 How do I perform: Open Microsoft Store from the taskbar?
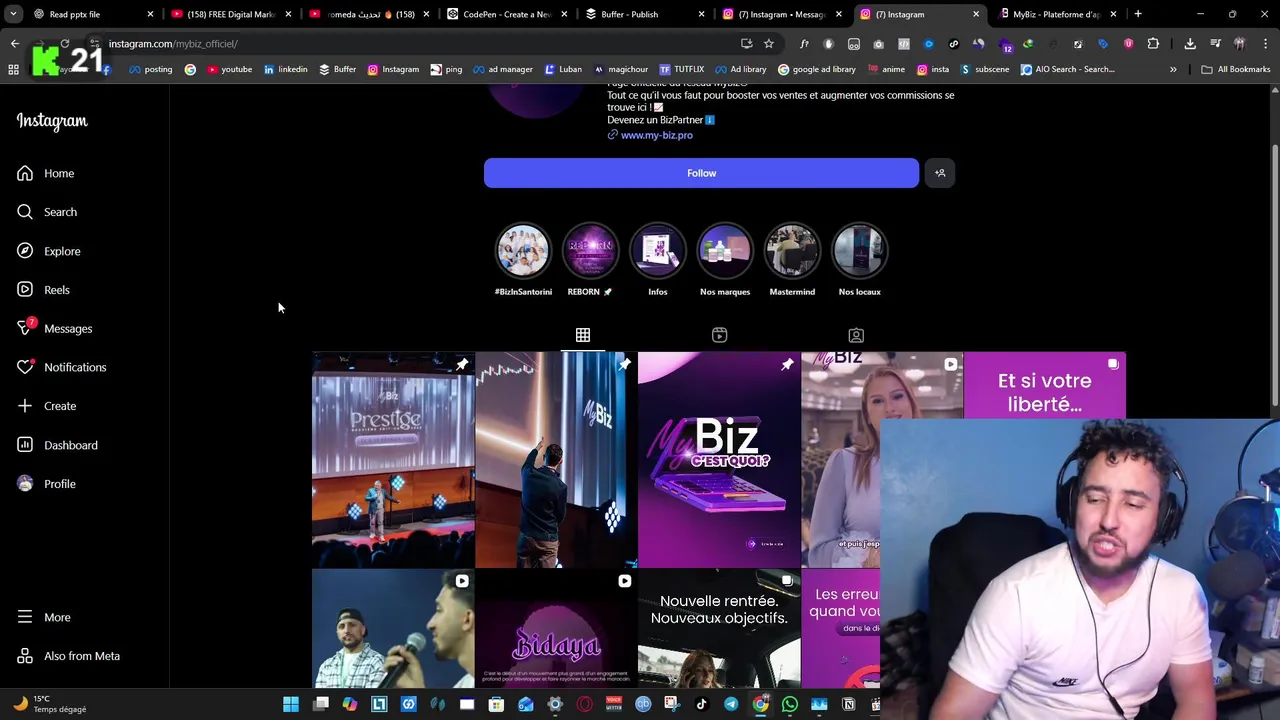(x=496, y=704)
